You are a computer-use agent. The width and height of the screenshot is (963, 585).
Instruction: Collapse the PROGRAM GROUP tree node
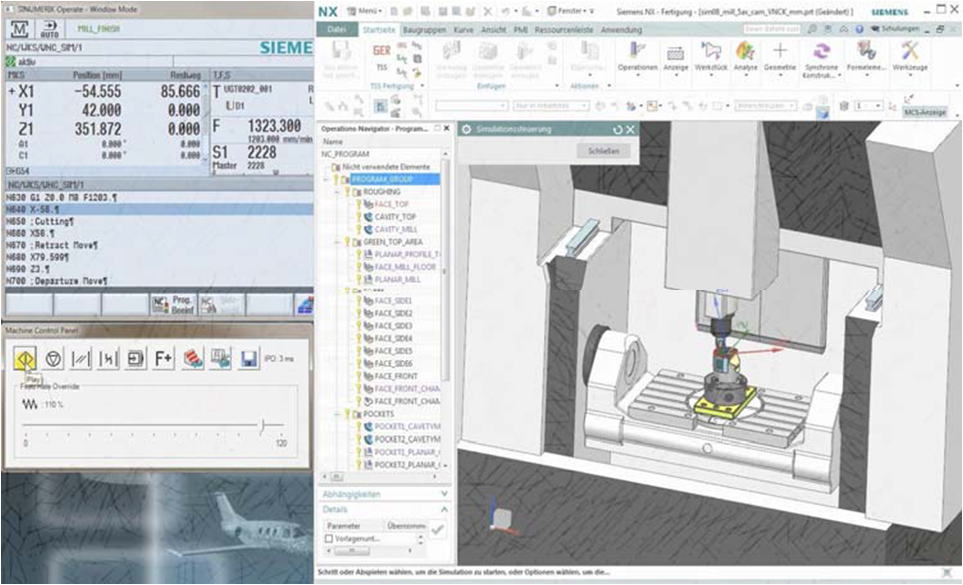tap(327, 179)
